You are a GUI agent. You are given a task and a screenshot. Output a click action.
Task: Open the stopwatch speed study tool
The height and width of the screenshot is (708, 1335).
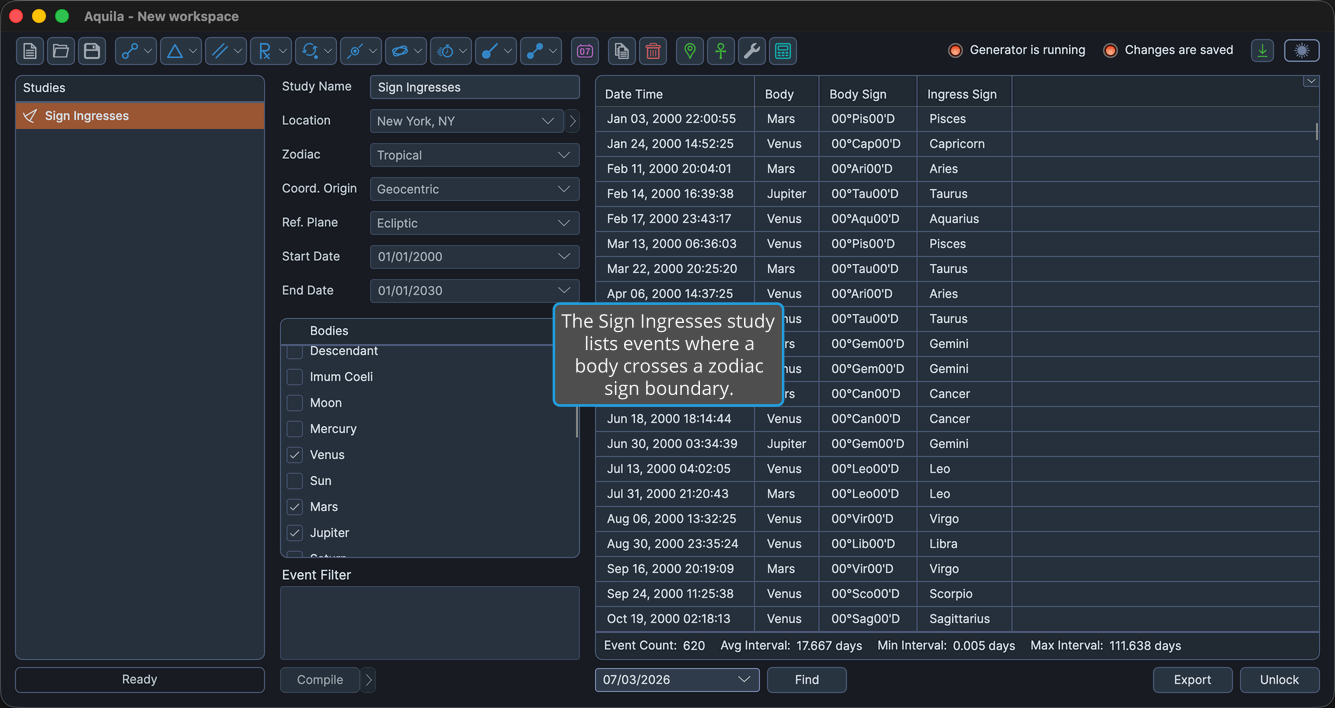[x=451, y=51]
